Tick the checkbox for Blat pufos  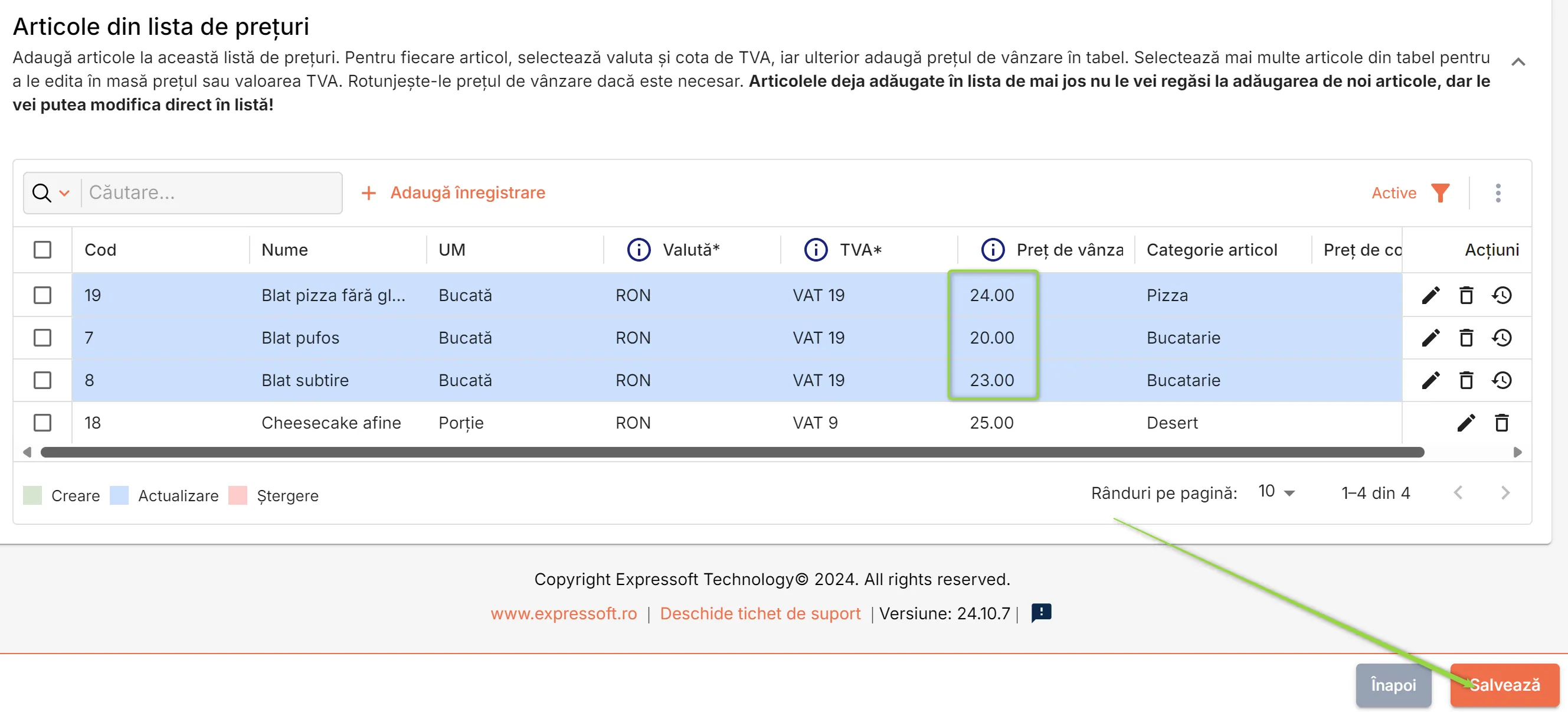(x=42, y=338)
